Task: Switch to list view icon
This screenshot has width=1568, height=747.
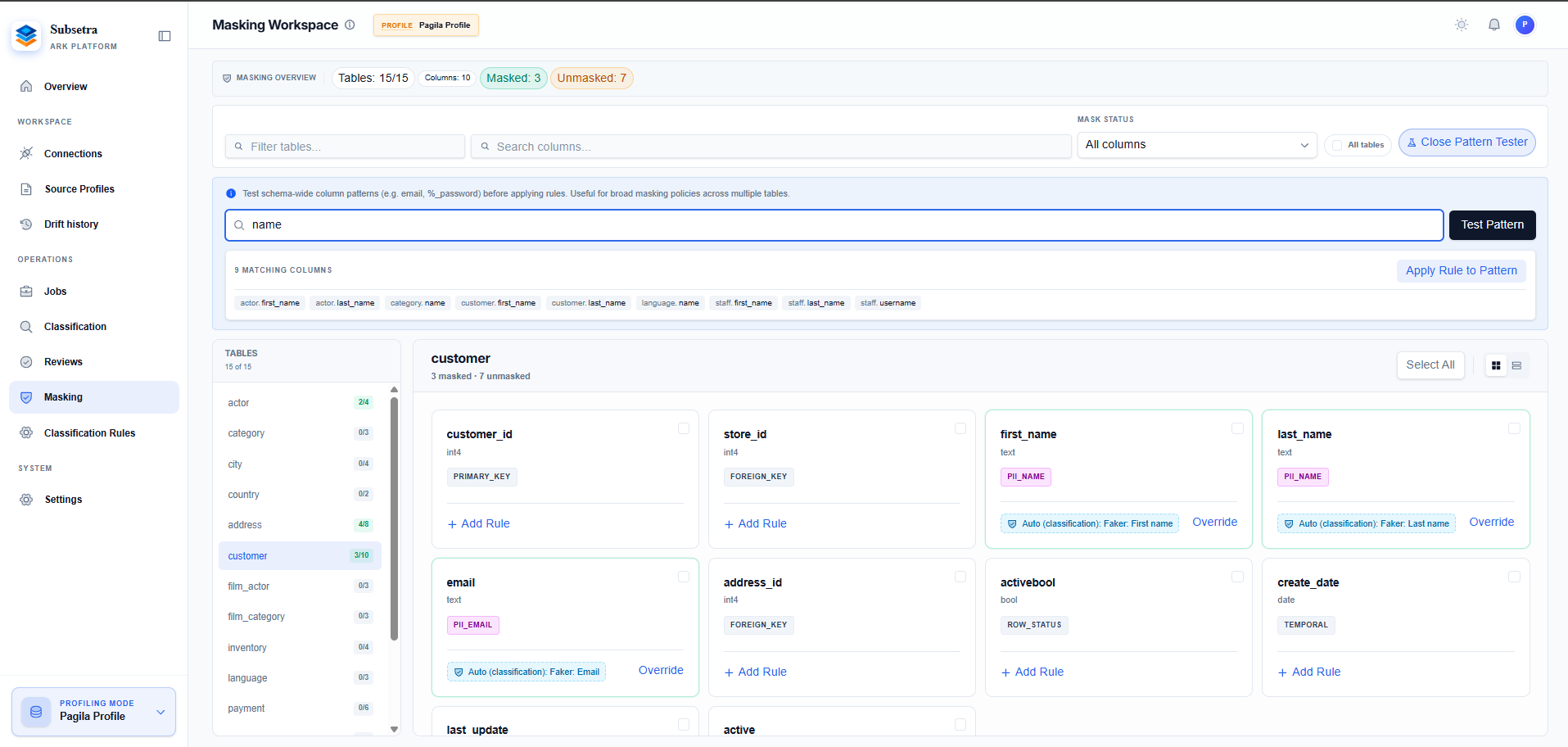Action: point(1516,365)
